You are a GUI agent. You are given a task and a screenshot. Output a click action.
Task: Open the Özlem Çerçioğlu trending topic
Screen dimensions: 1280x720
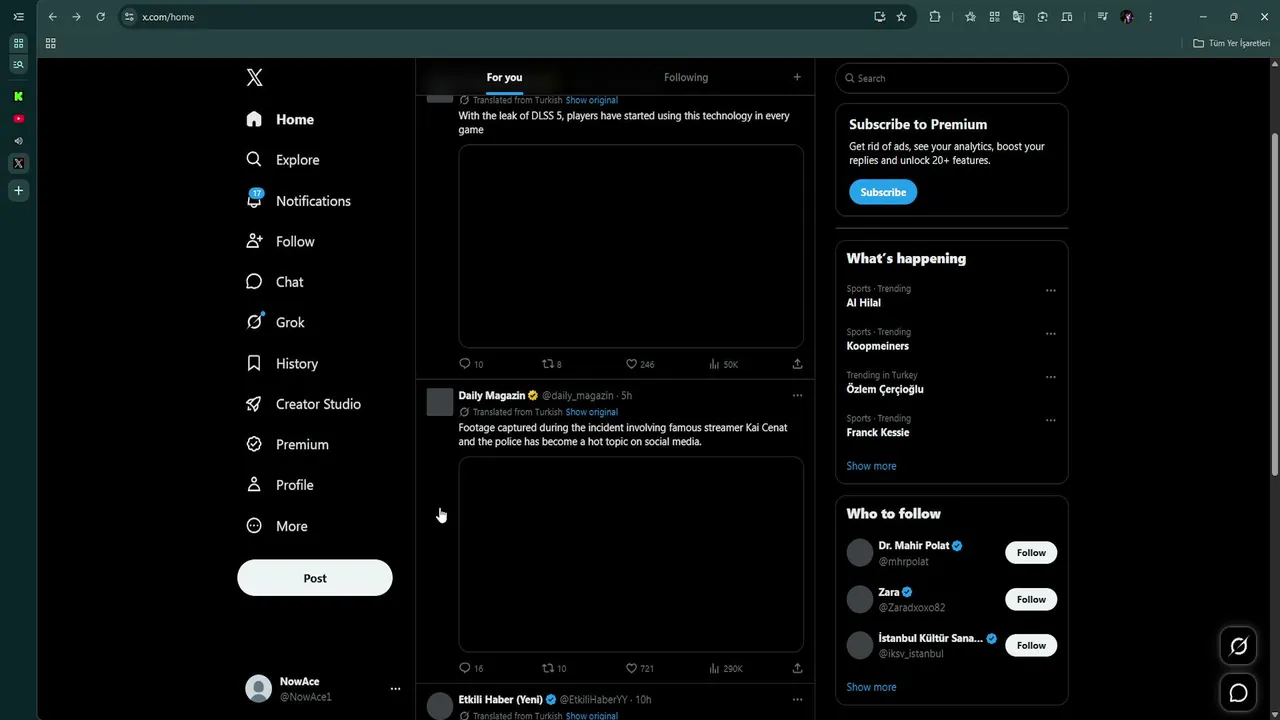tap(885, 389)
